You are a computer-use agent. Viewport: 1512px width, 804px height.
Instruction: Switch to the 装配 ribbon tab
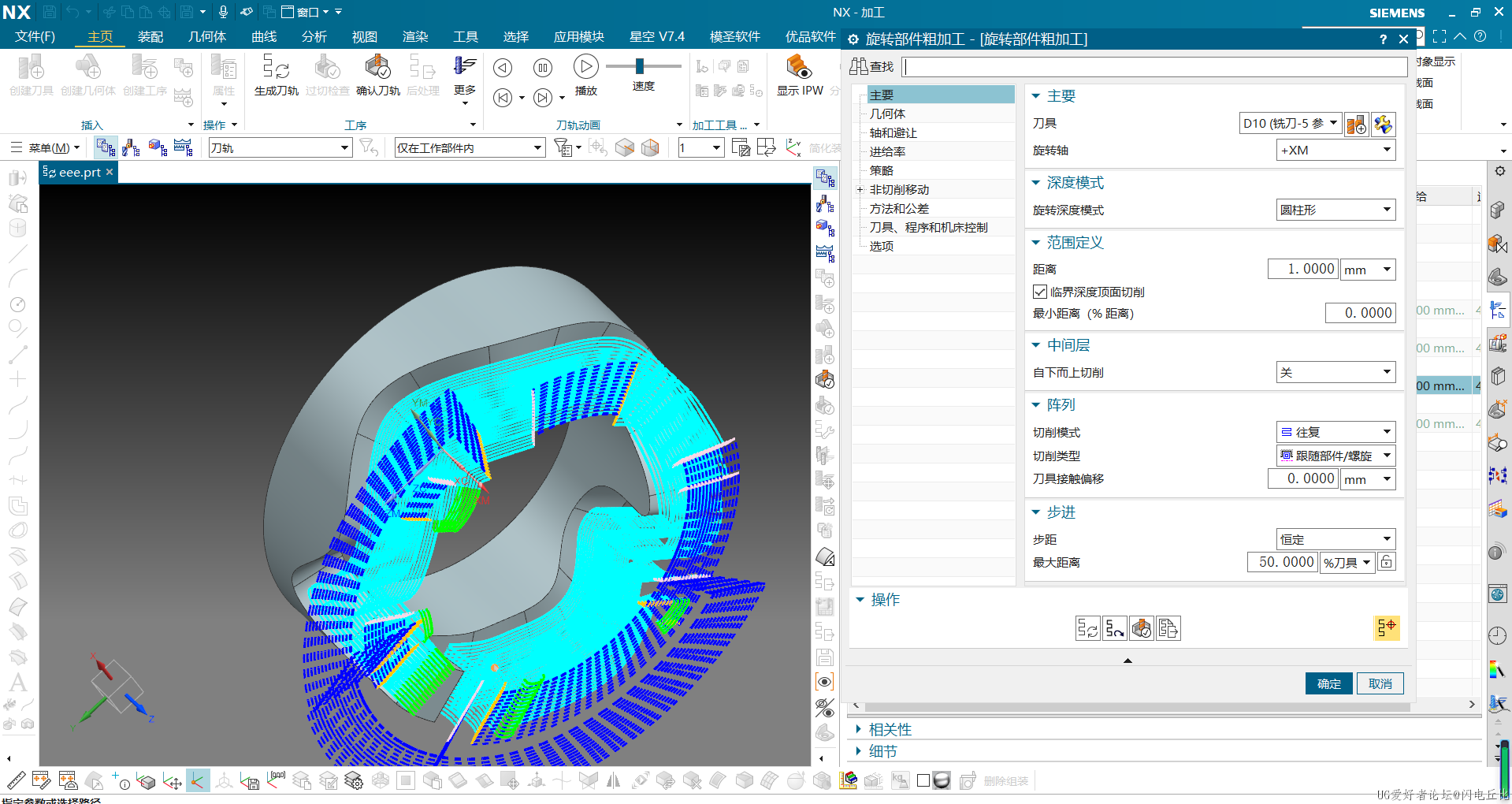coord(150,36)
